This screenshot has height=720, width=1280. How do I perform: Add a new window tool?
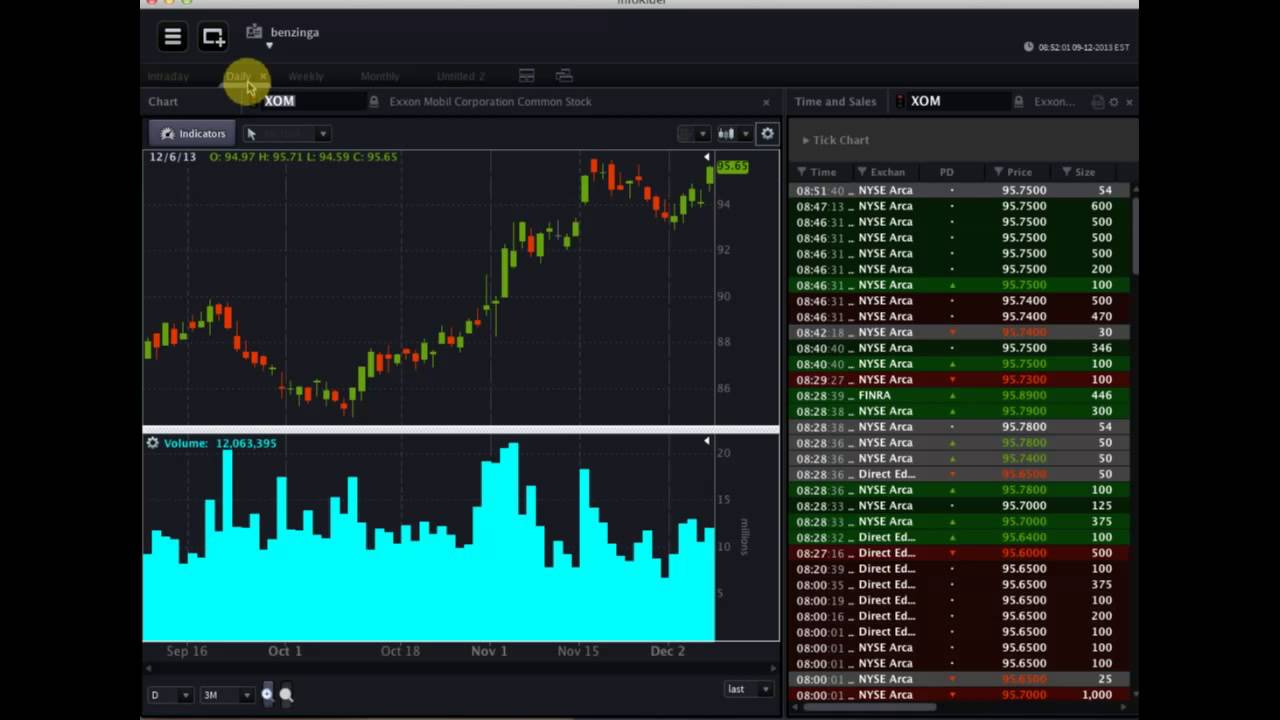coord(214,37)
